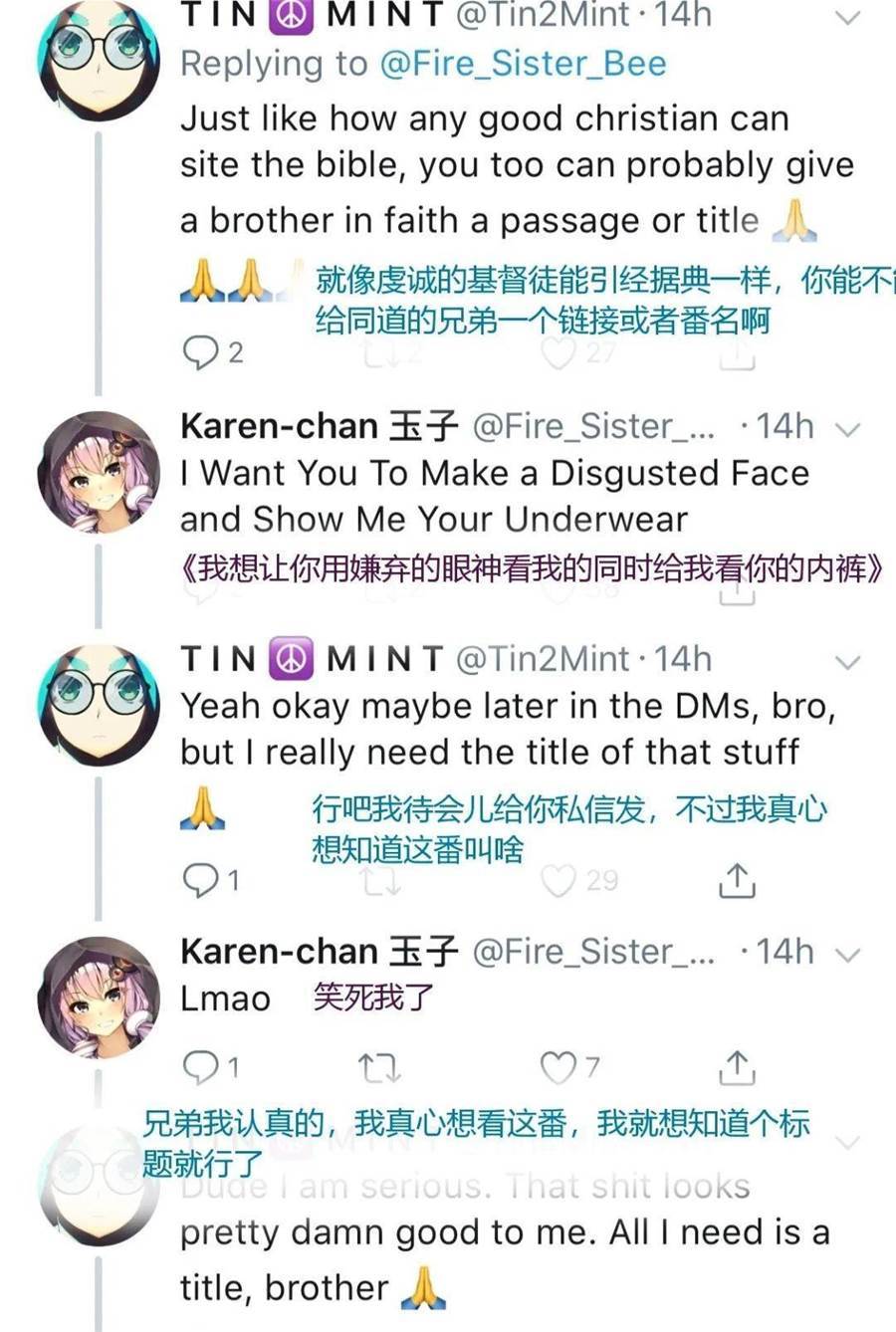Open the @Fire_Sister_Bee mention link
This screenshot has width=896, height=1332.
524,64
